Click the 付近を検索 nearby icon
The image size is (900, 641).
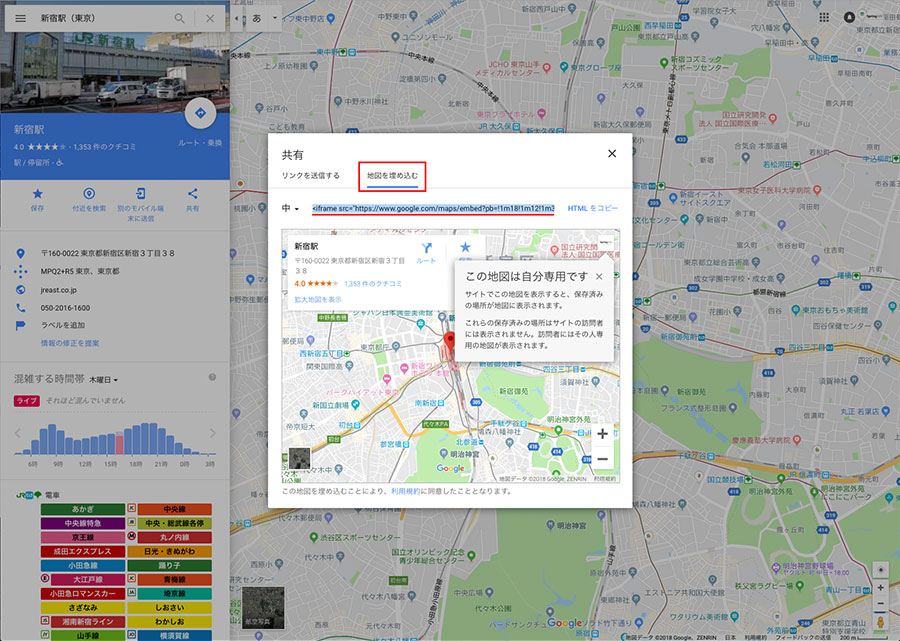point(89,194)
